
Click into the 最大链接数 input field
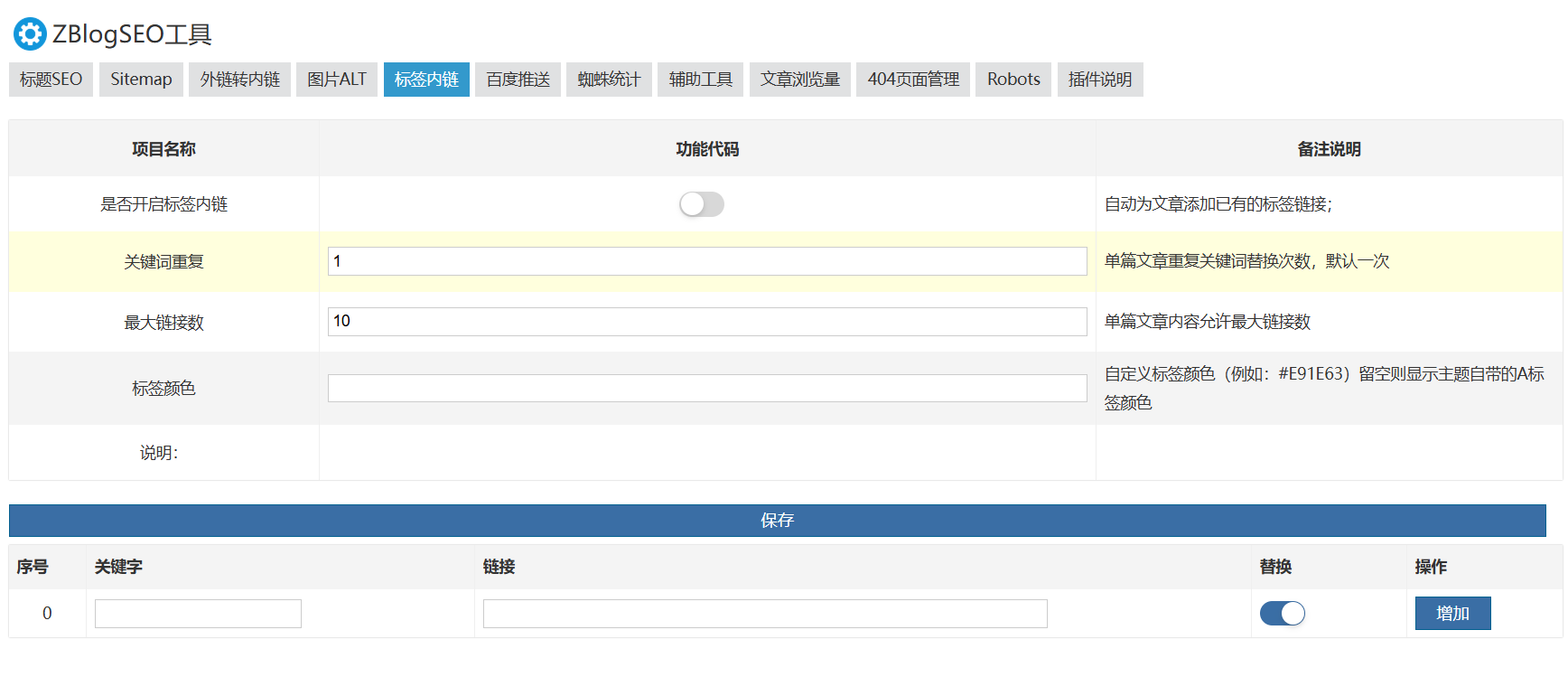click(706, 322)
